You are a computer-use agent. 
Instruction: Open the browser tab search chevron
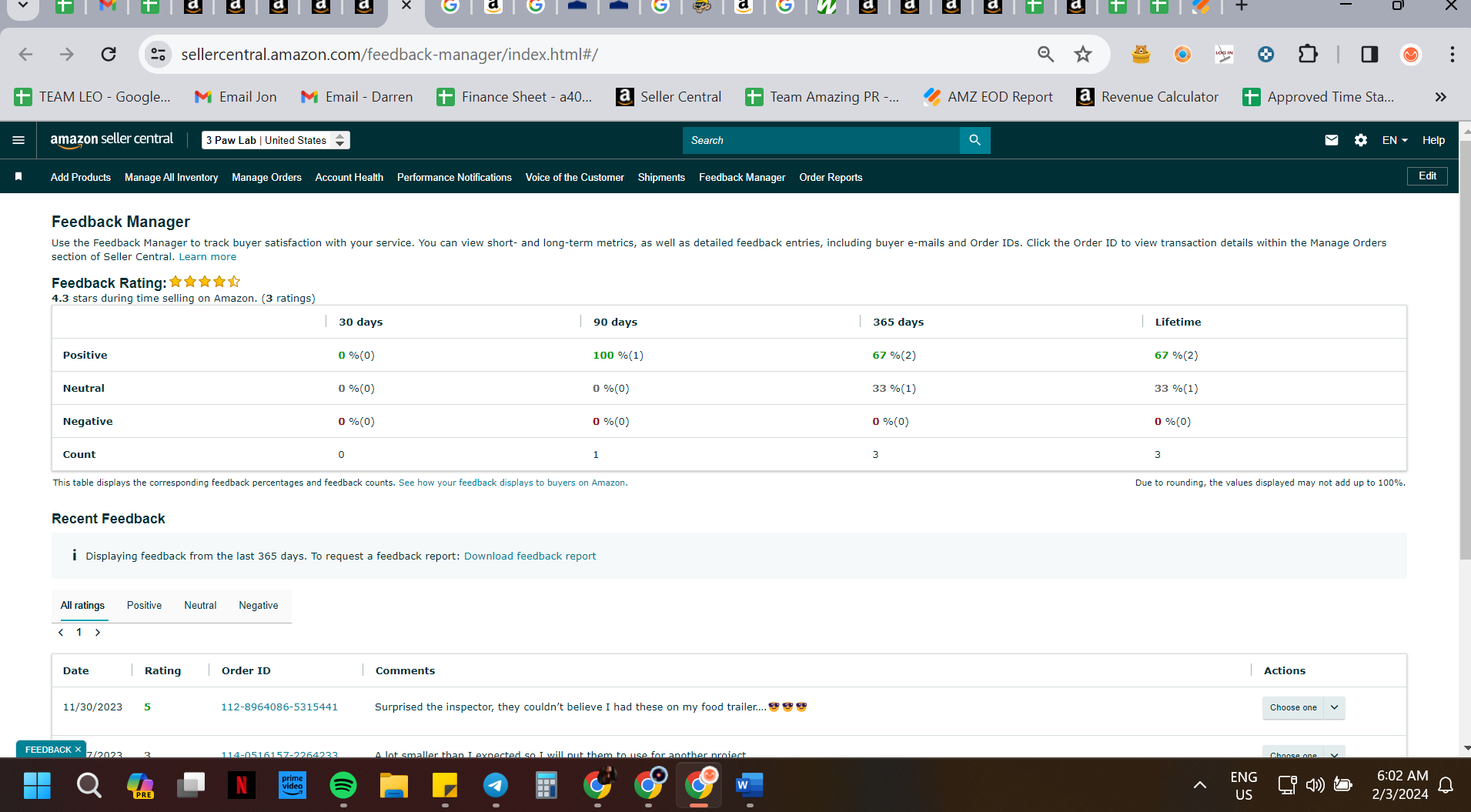coord(23,6)
